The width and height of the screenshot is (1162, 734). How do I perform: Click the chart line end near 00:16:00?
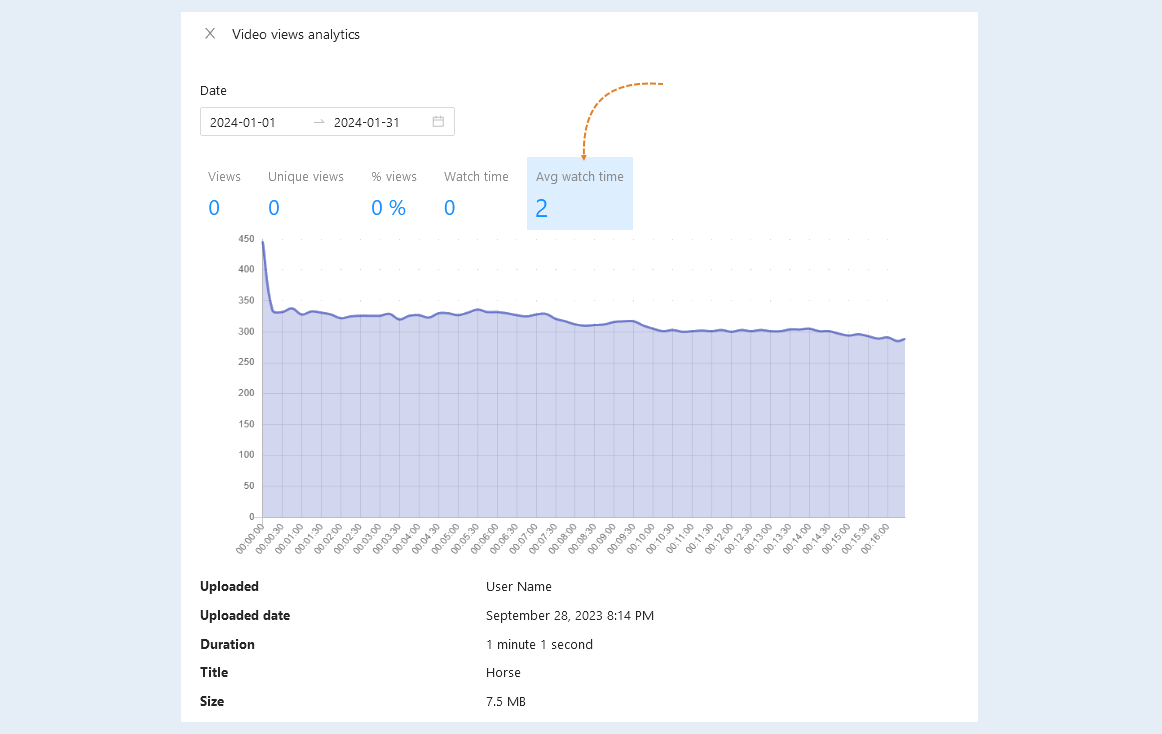coord(904,340)
